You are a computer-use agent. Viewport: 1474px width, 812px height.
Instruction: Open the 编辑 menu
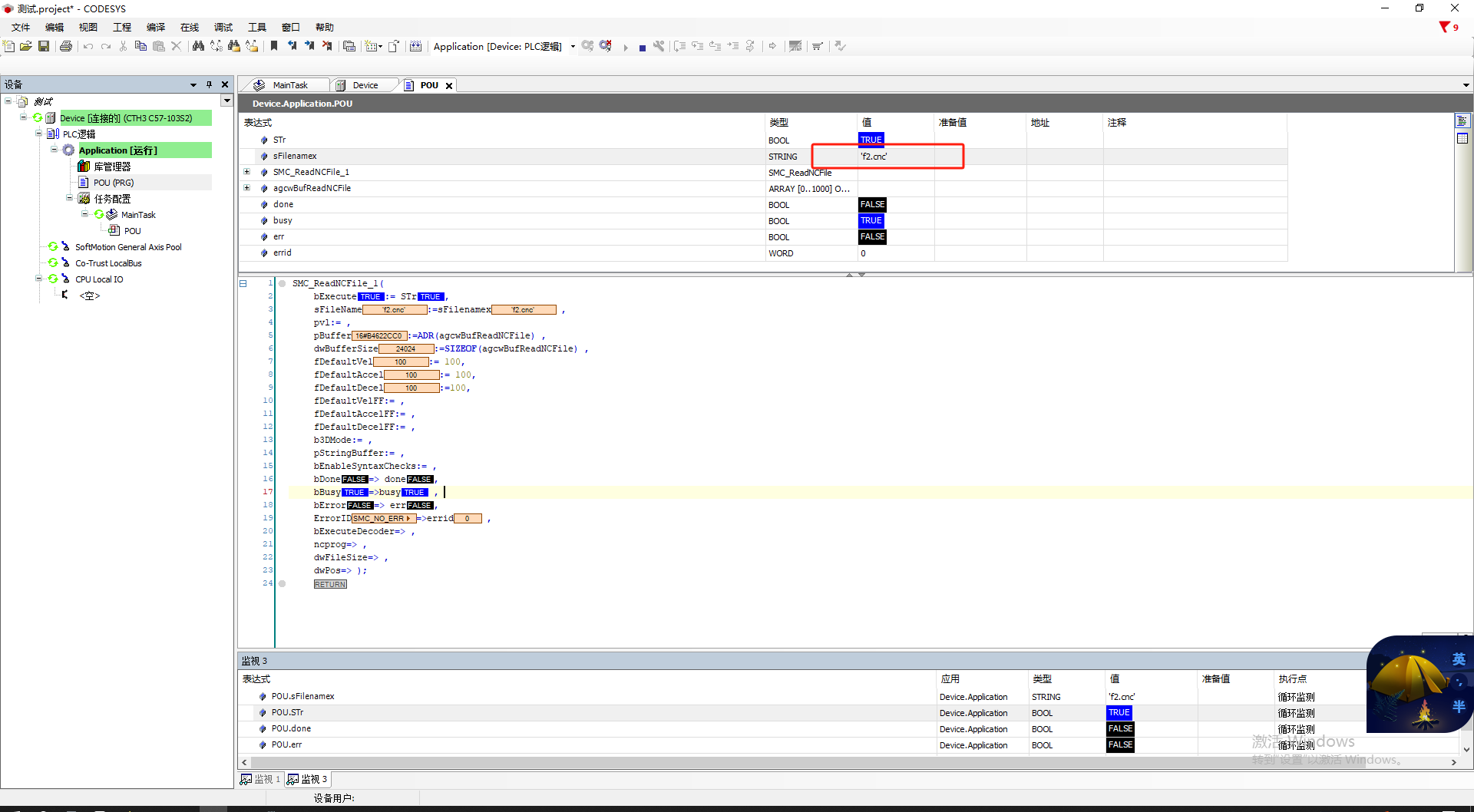(x=55, y=27)
